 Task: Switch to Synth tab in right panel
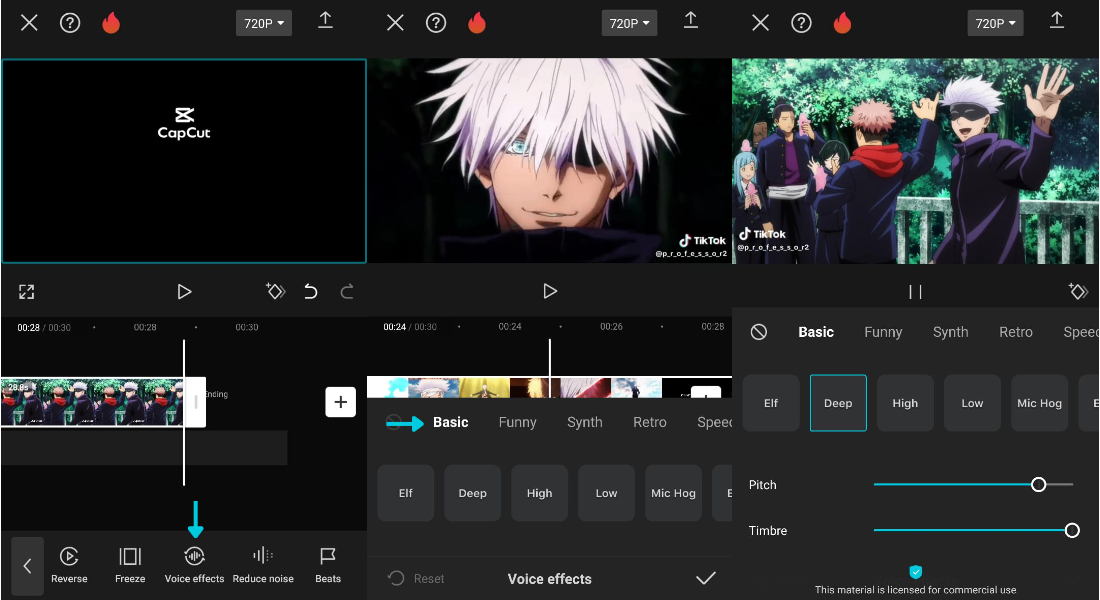[951, 332]
